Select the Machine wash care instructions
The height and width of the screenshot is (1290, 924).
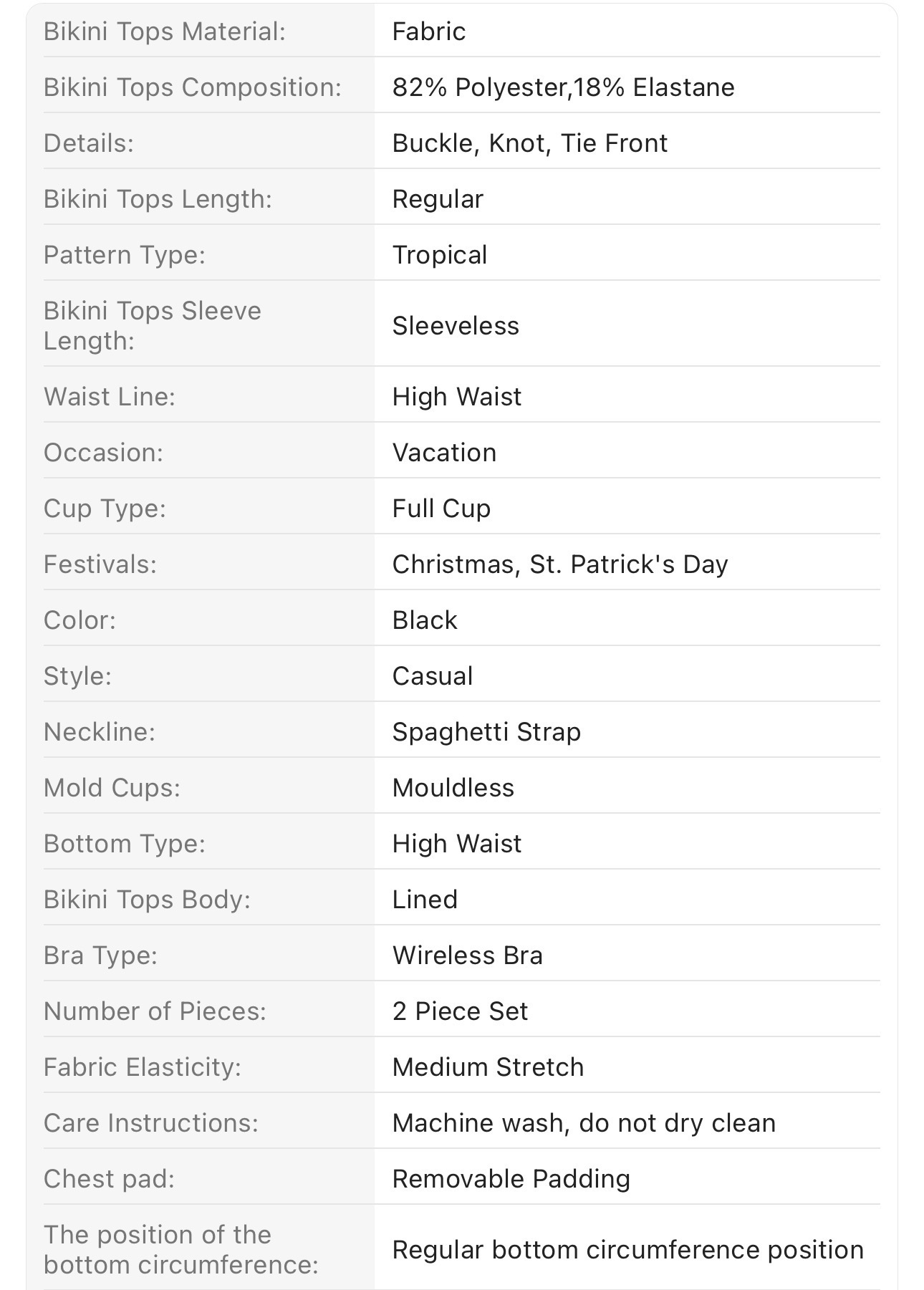584,1123
